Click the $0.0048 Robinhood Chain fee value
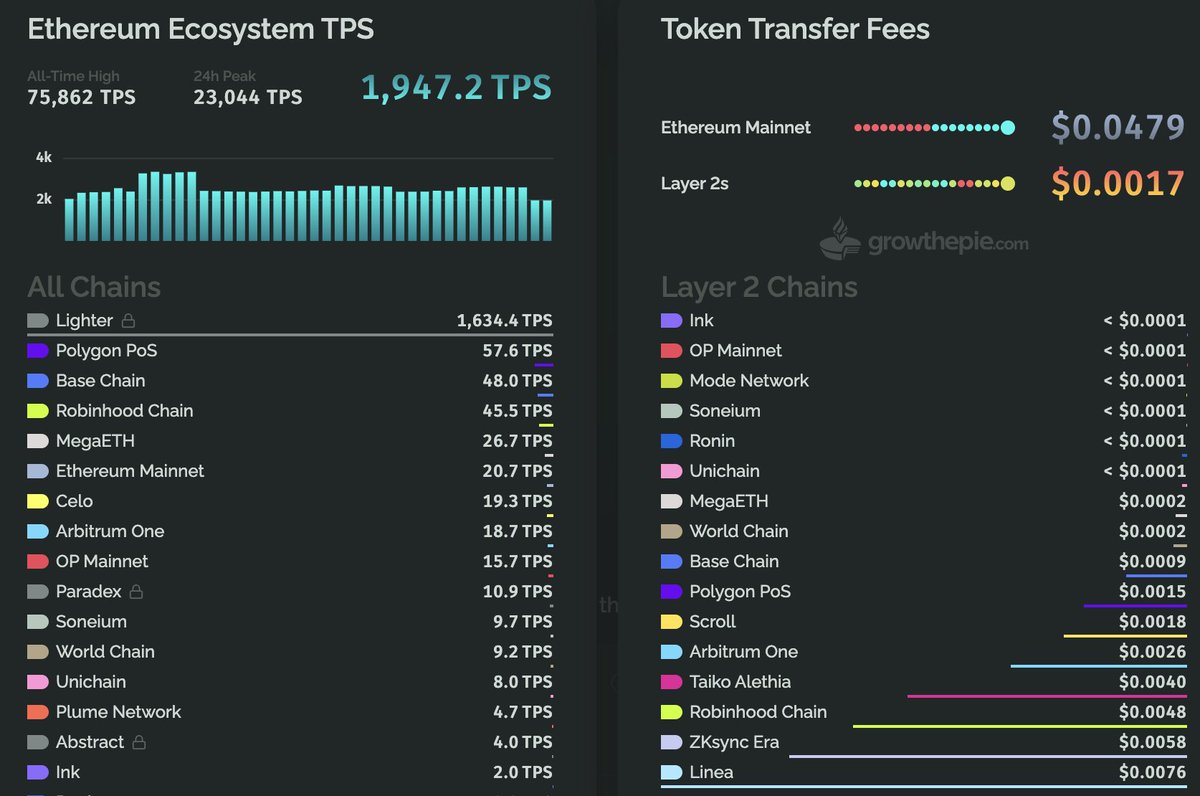The image size is (1200, 796). coord(1152,712)
